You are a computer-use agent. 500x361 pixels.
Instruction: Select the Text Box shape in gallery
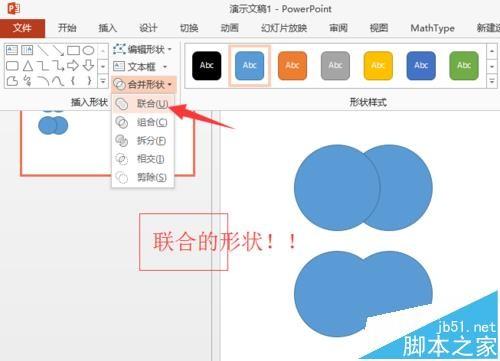pos(12,50)
